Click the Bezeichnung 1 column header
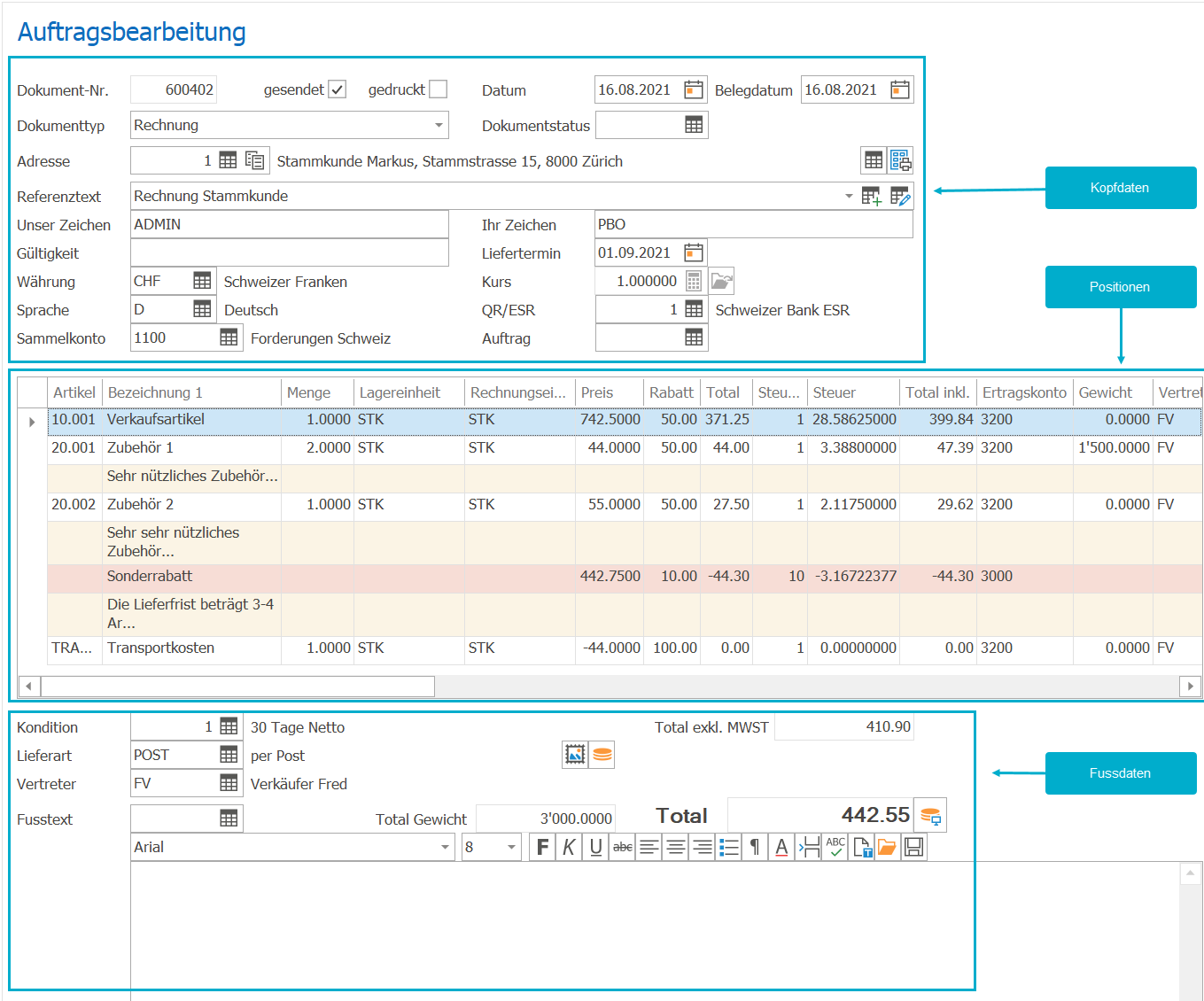The image size is (1204, 1001). pos(191,392)
